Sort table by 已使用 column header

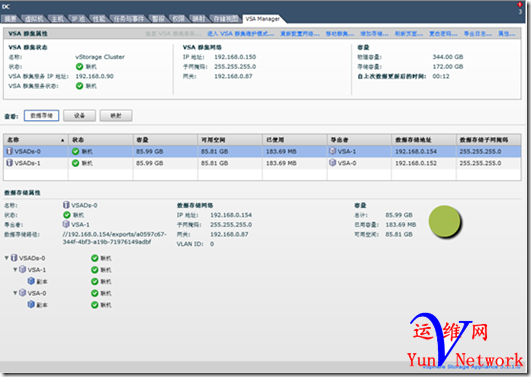tap(295, 140)
